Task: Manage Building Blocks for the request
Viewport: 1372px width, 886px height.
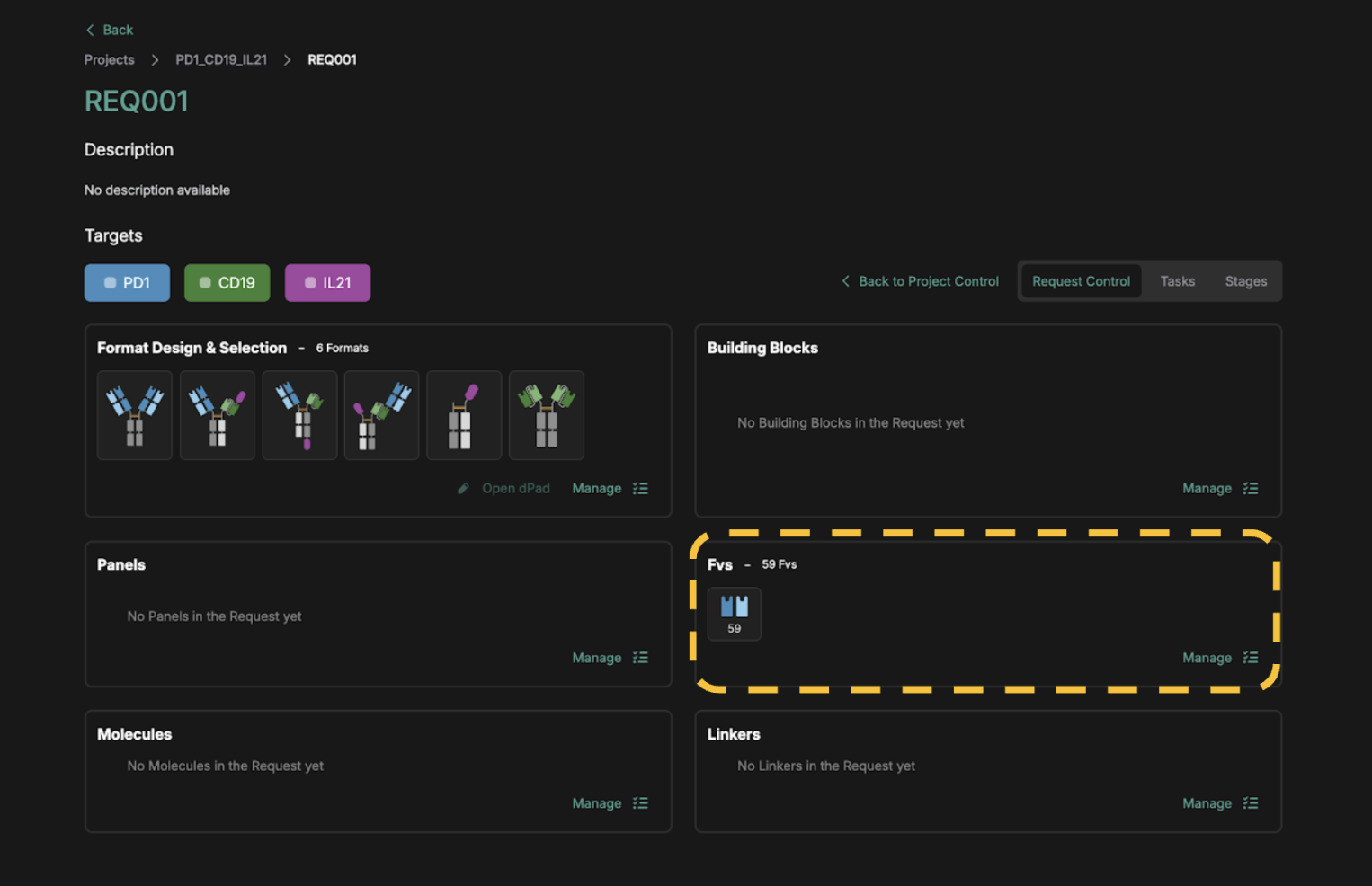Action: click(x=1207, y=489)
